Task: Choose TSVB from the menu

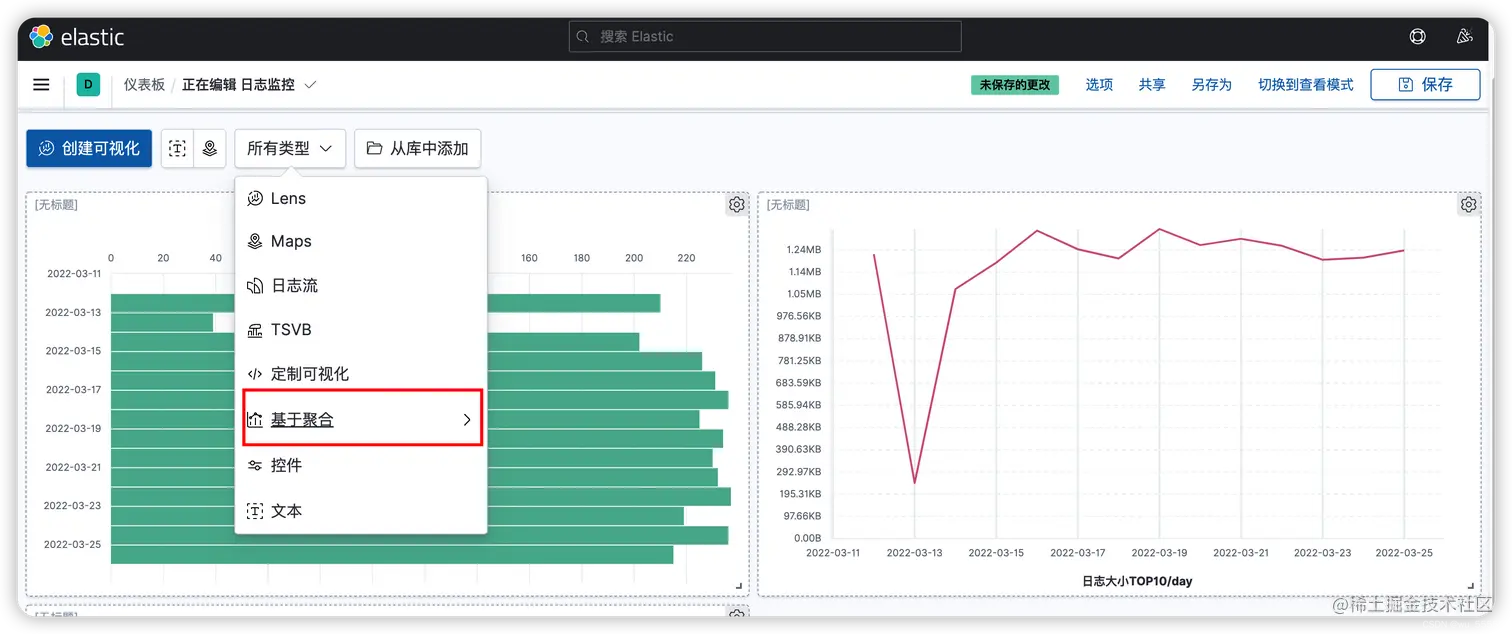Action: pos(361,330)
